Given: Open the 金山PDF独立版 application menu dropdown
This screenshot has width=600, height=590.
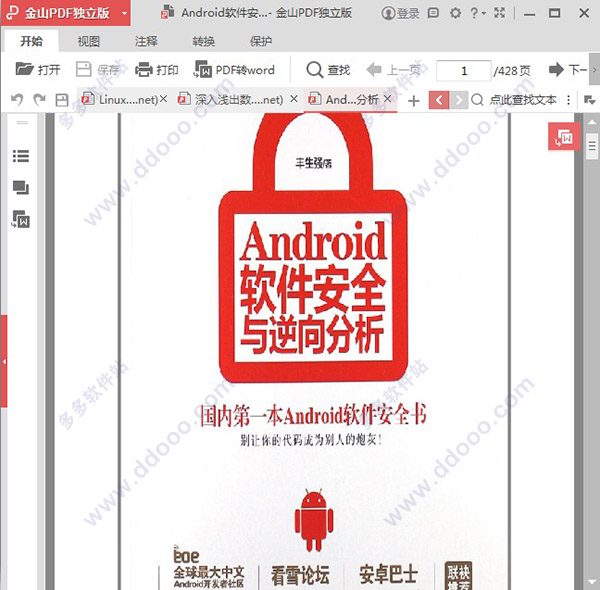Looking at the screenshot, I should pyautogui.click(x=124, y=13).
